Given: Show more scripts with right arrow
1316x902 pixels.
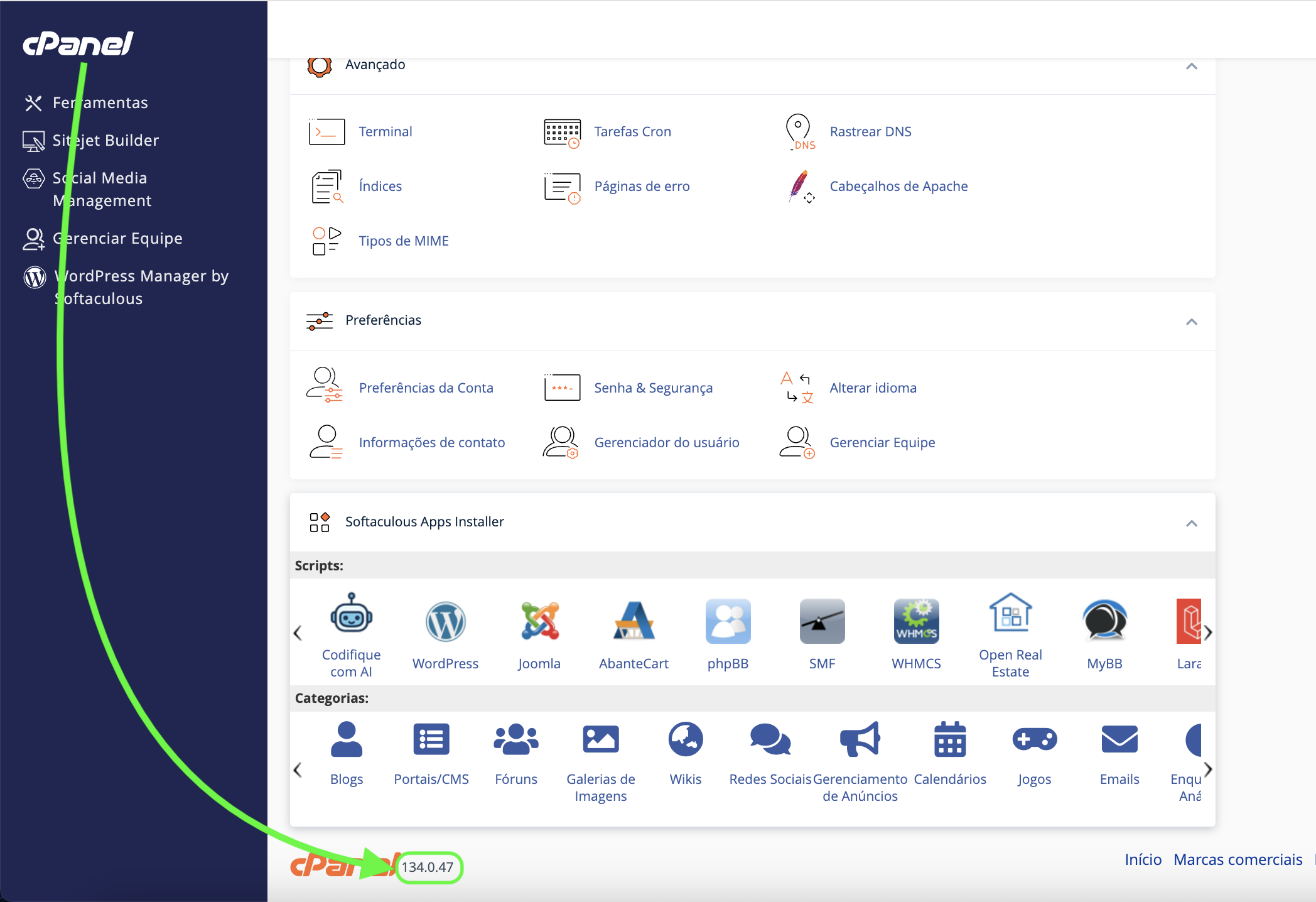Looking at the screenshot, I should click(x=1208, y=633).
